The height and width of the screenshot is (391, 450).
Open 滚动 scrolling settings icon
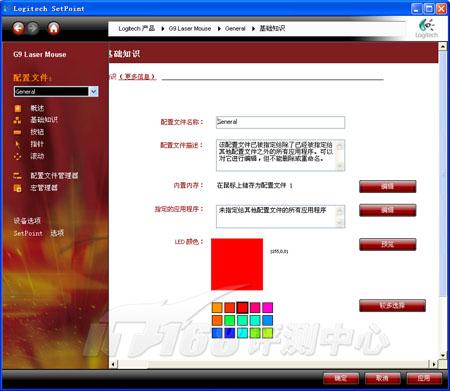pos(17,156)
